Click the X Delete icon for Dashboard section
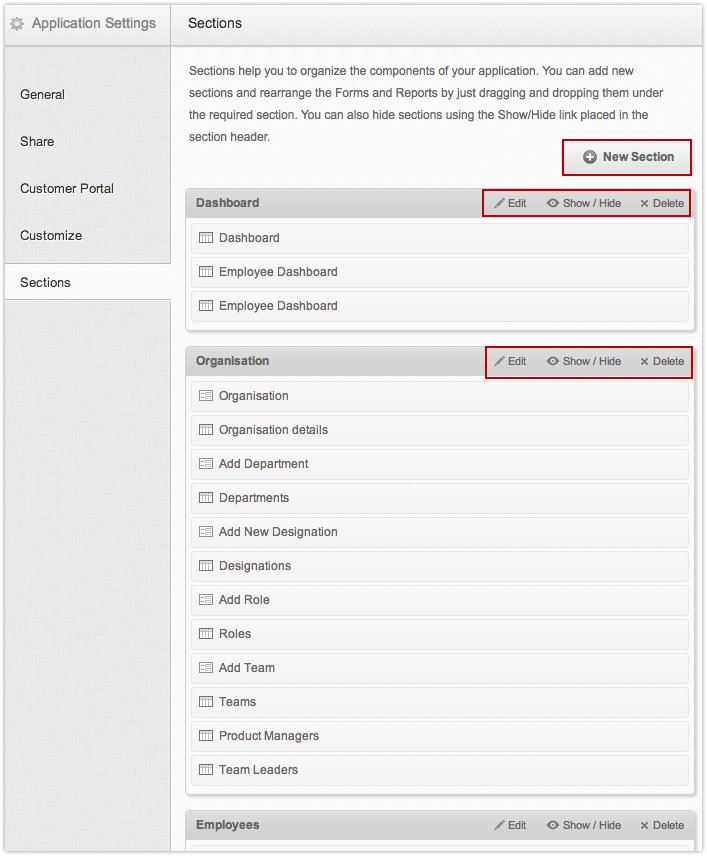This screenshot has height=856, width=707. click(644, 203)
